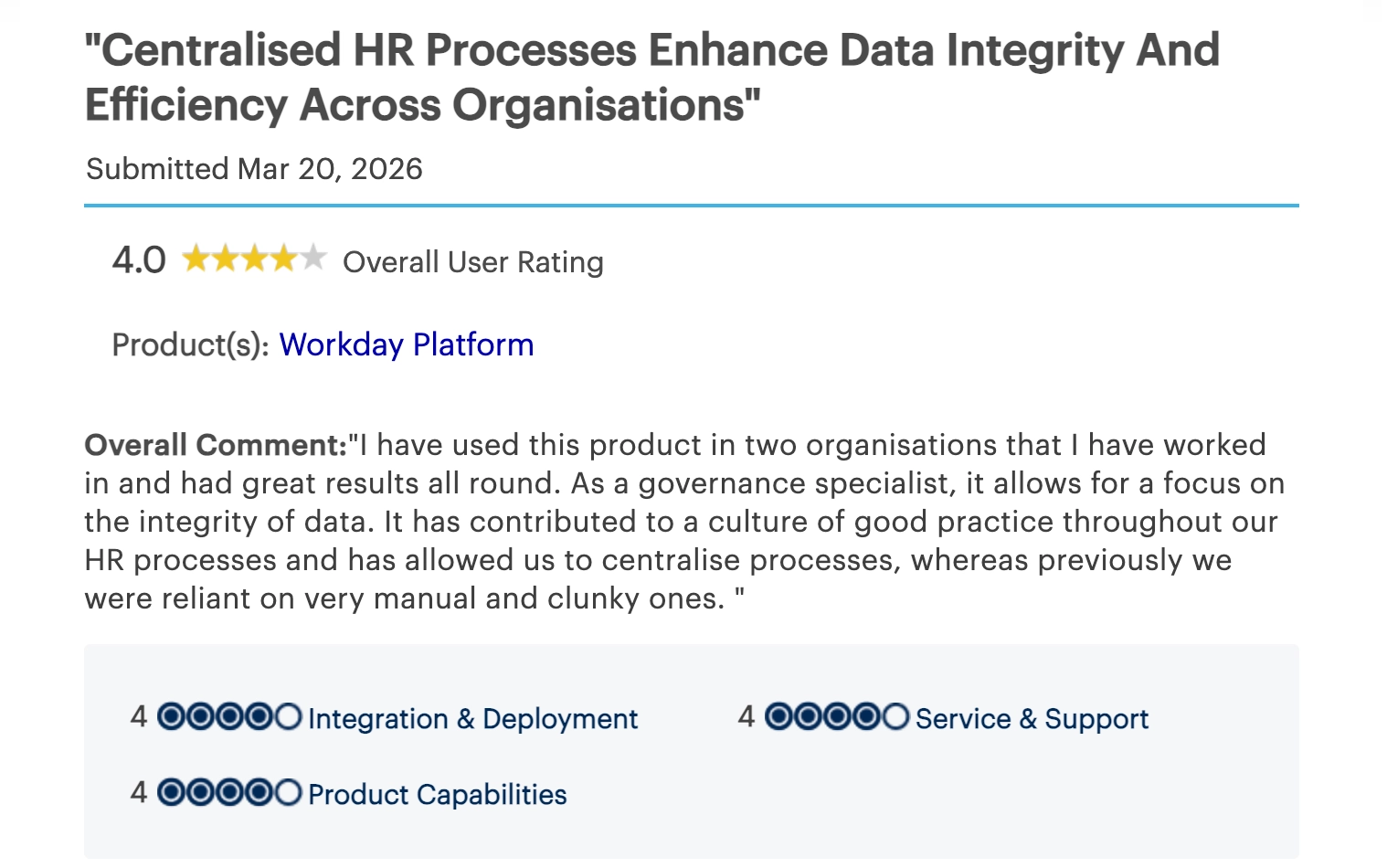Click the third gold rating star
Viewport: 1387px width, 868px height.
click(255, 259)
